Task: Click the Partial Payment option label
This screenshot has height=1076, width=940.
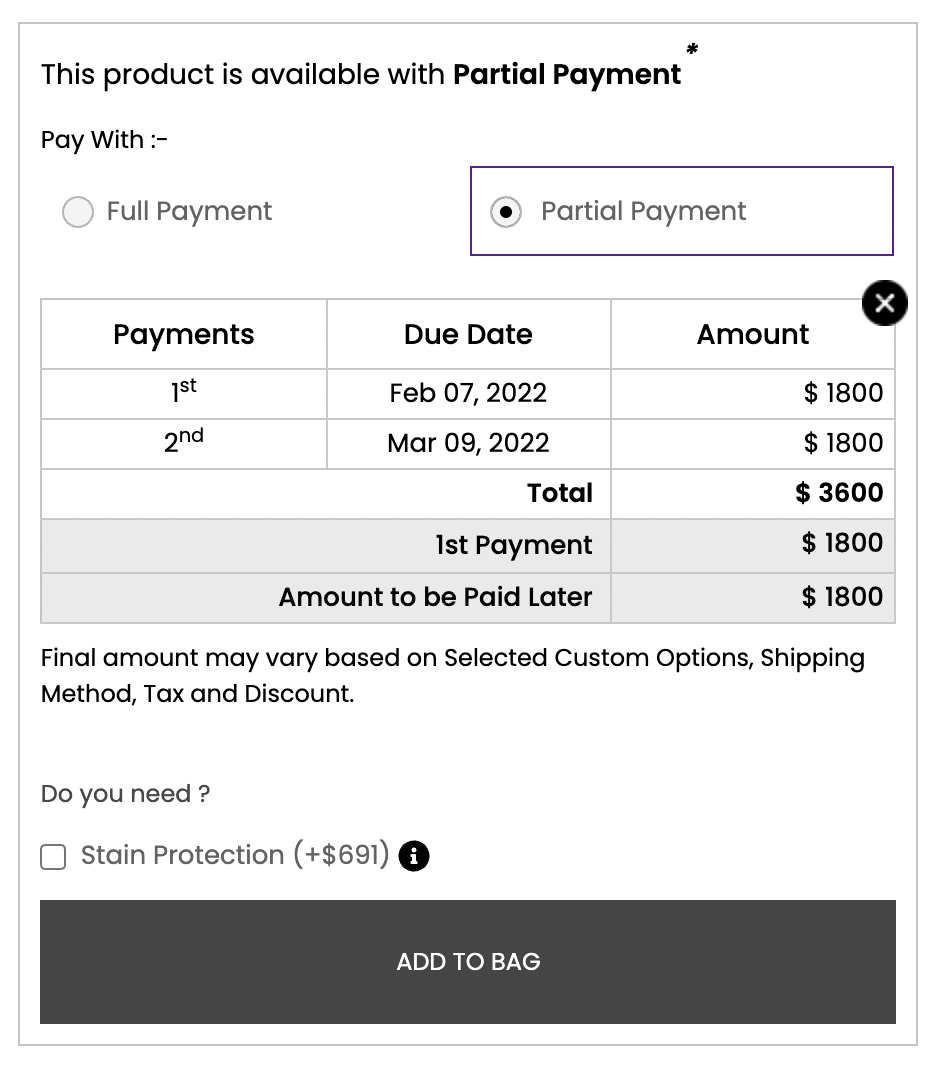Action: pos(643,211)
